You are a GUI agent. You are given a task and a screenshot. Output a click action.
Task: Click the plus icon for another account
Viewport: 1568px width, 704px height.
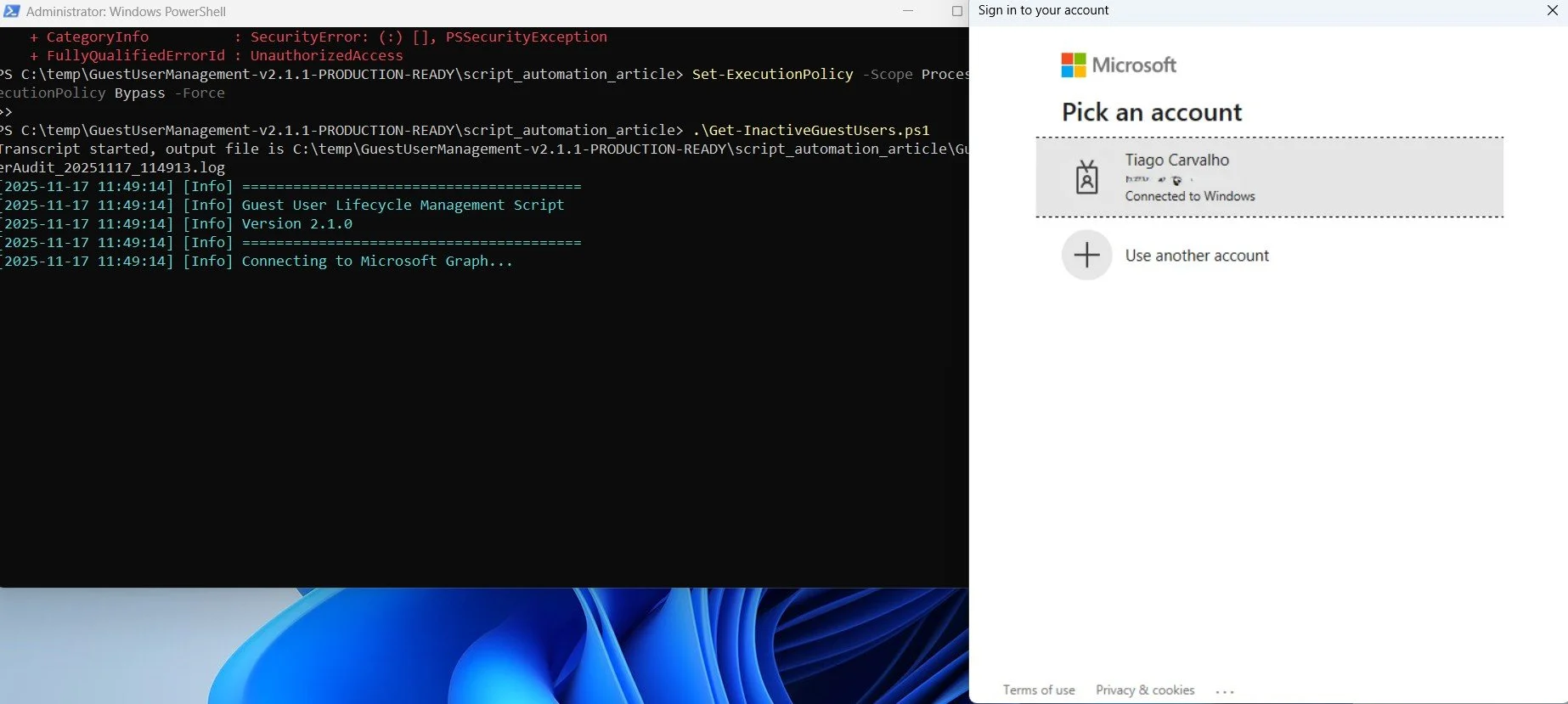click(1087, 255)
